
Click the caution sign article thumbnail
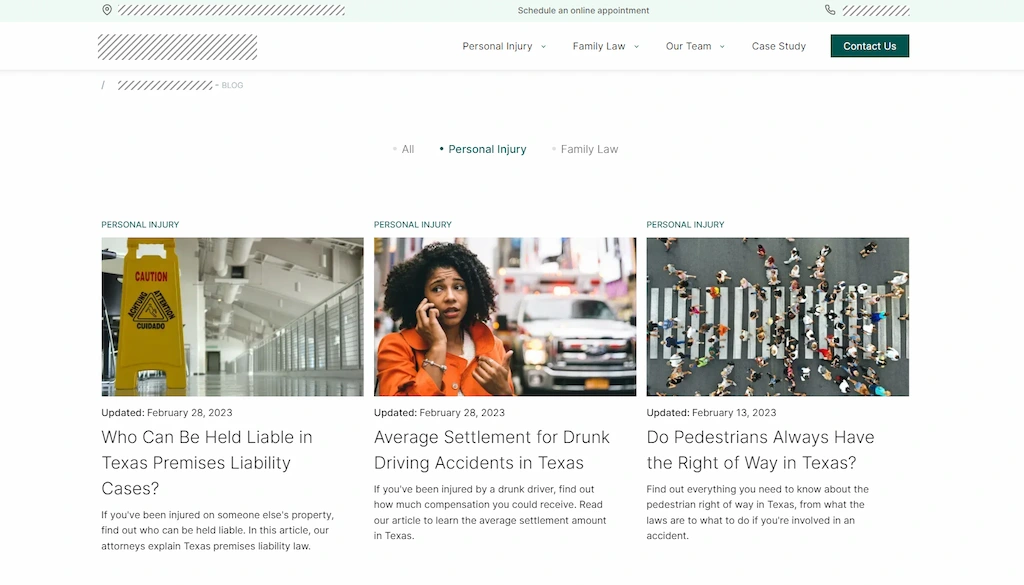(232, 316)
